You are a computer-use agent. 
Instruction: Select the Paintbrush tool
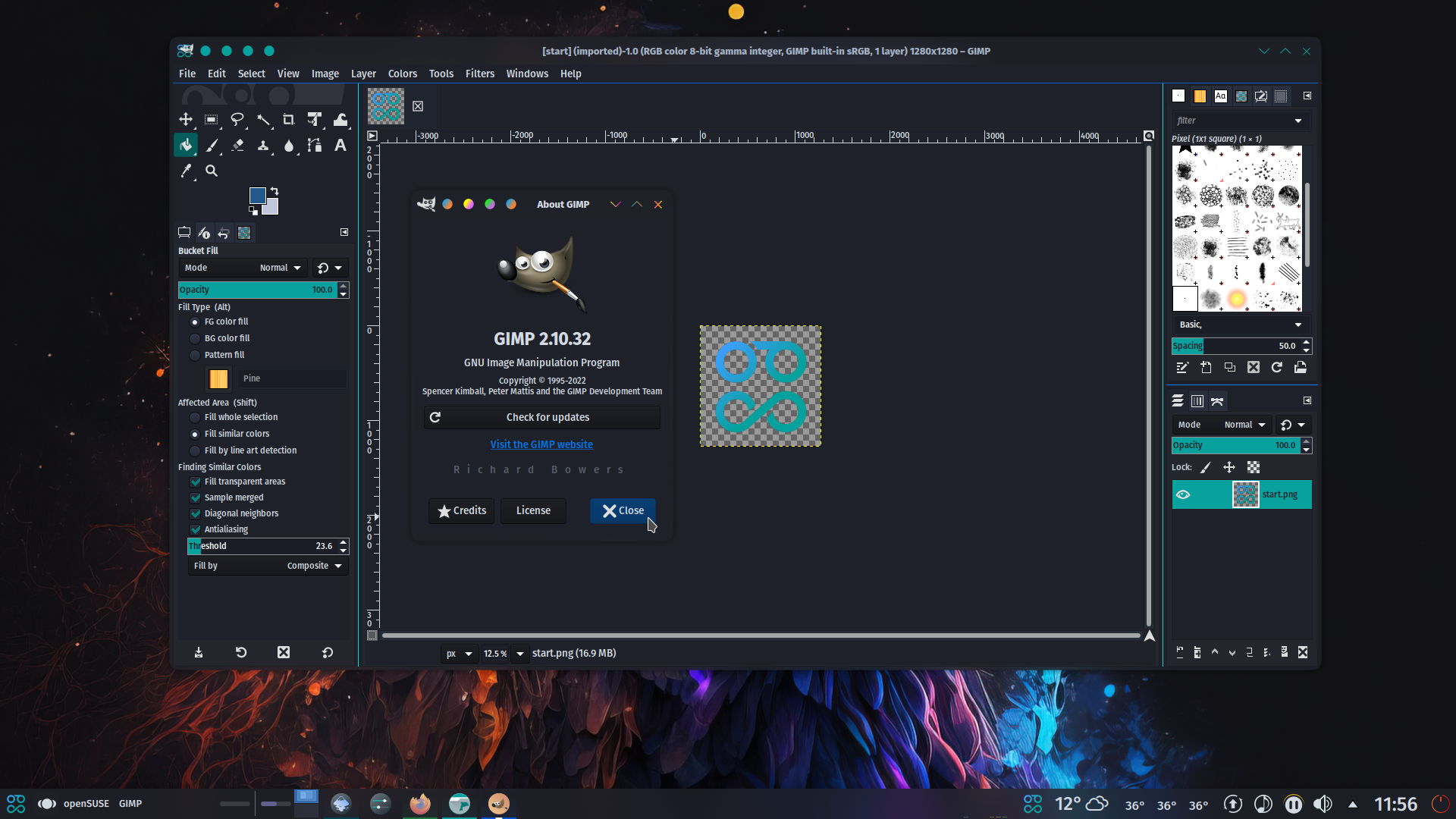tap(212, 146)
